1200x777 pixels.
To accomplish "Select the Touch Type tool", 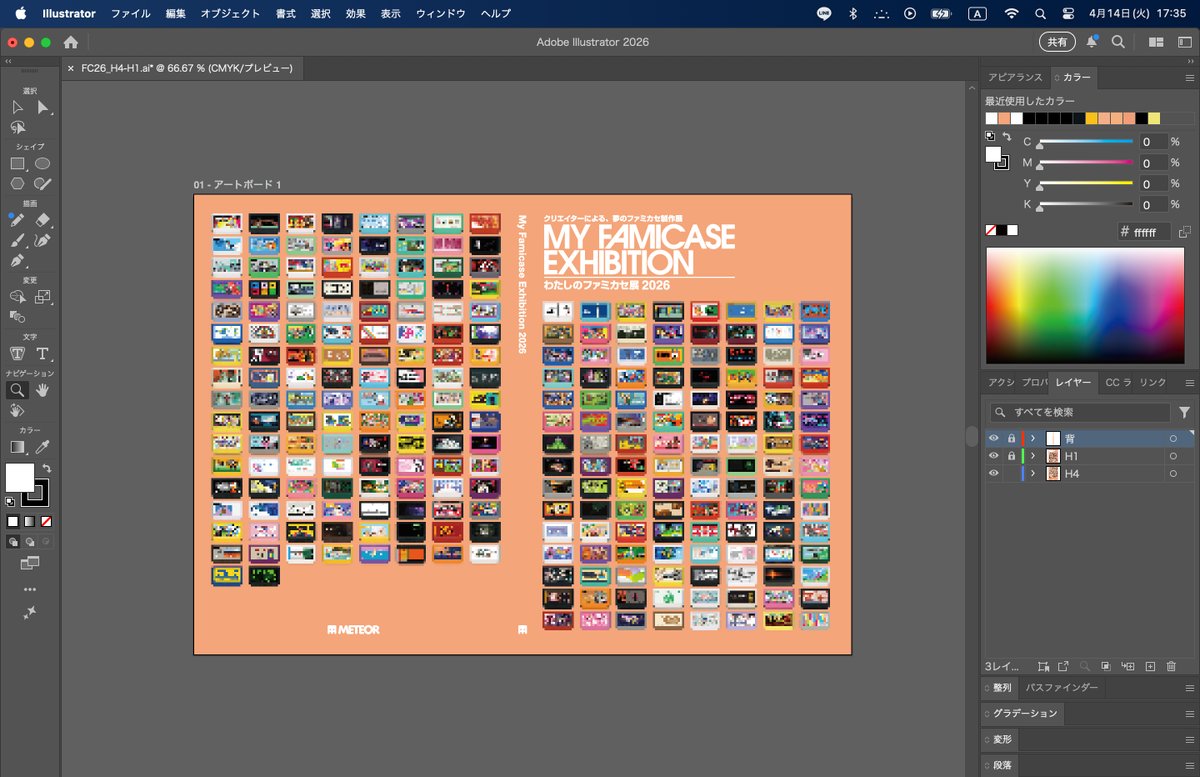I will click(x=18, y=354).
